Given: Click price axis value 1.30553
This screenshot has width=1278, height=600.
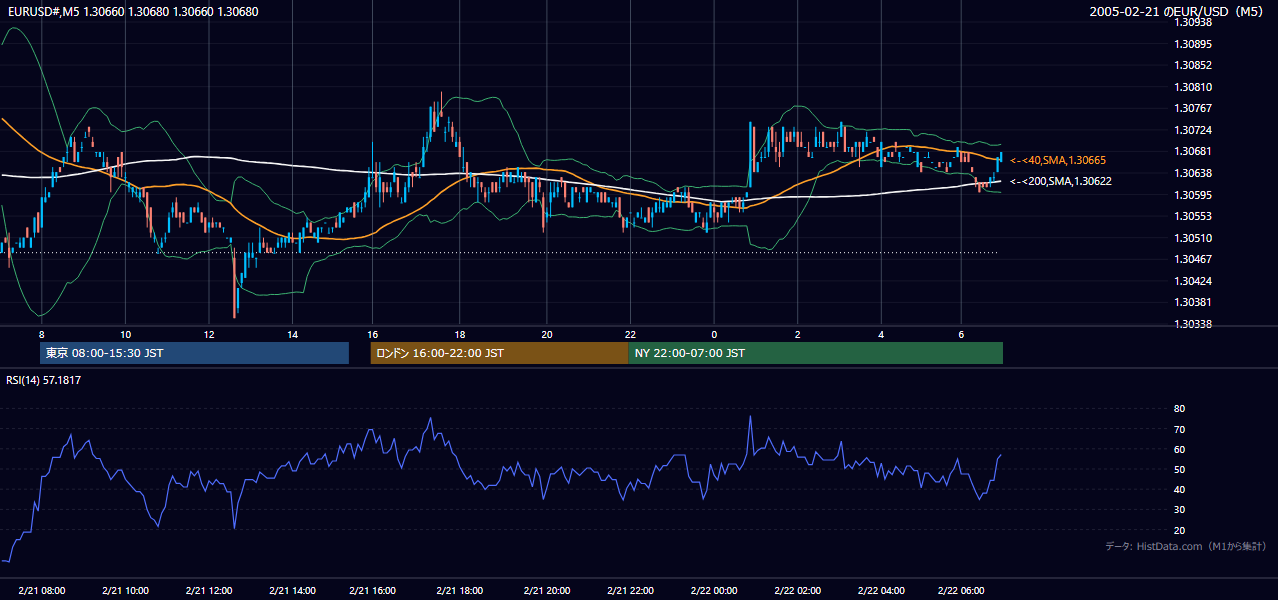Looking at the screenshot, I should tap(1193, 216).
